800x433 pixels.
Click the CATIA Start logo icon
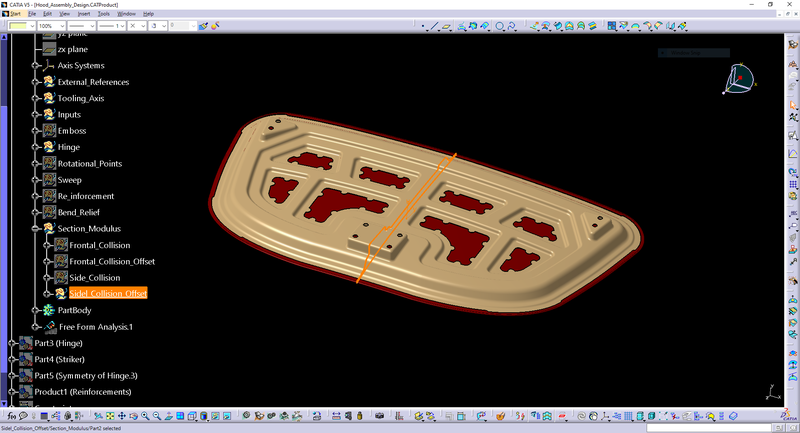[x=6, y=14]
